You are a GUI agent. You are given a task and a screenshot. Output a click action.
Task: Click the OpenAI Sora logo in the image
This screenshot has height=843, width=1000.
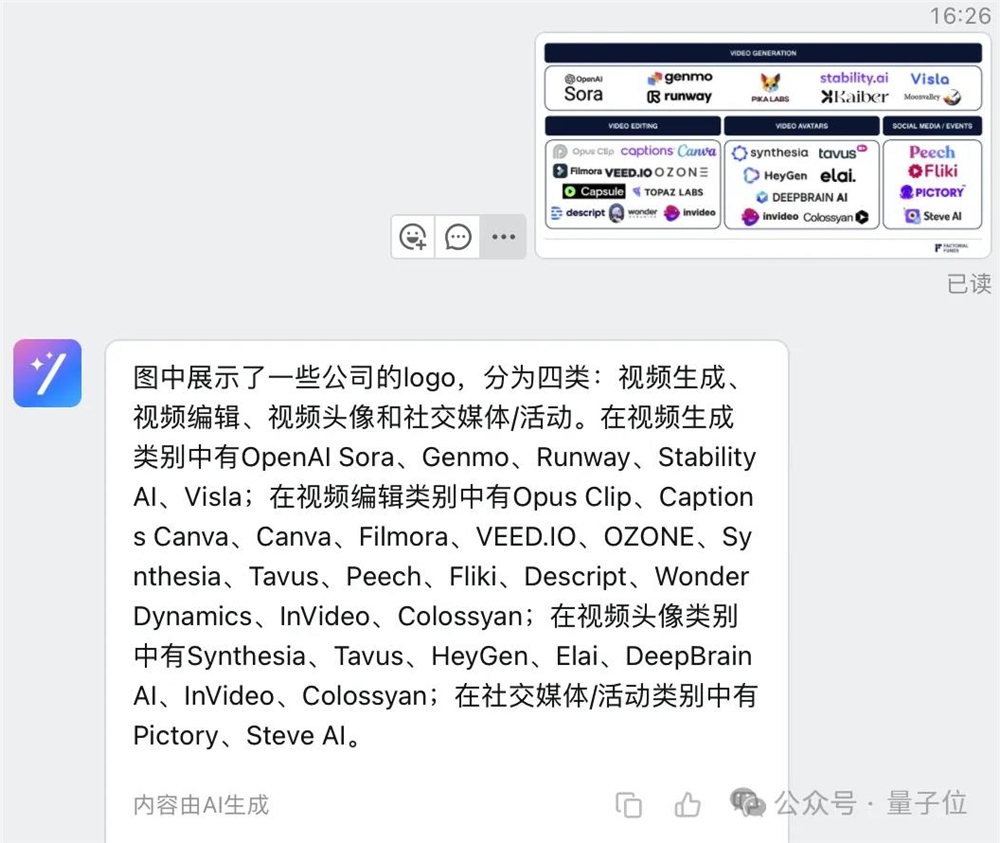(585, 85)
